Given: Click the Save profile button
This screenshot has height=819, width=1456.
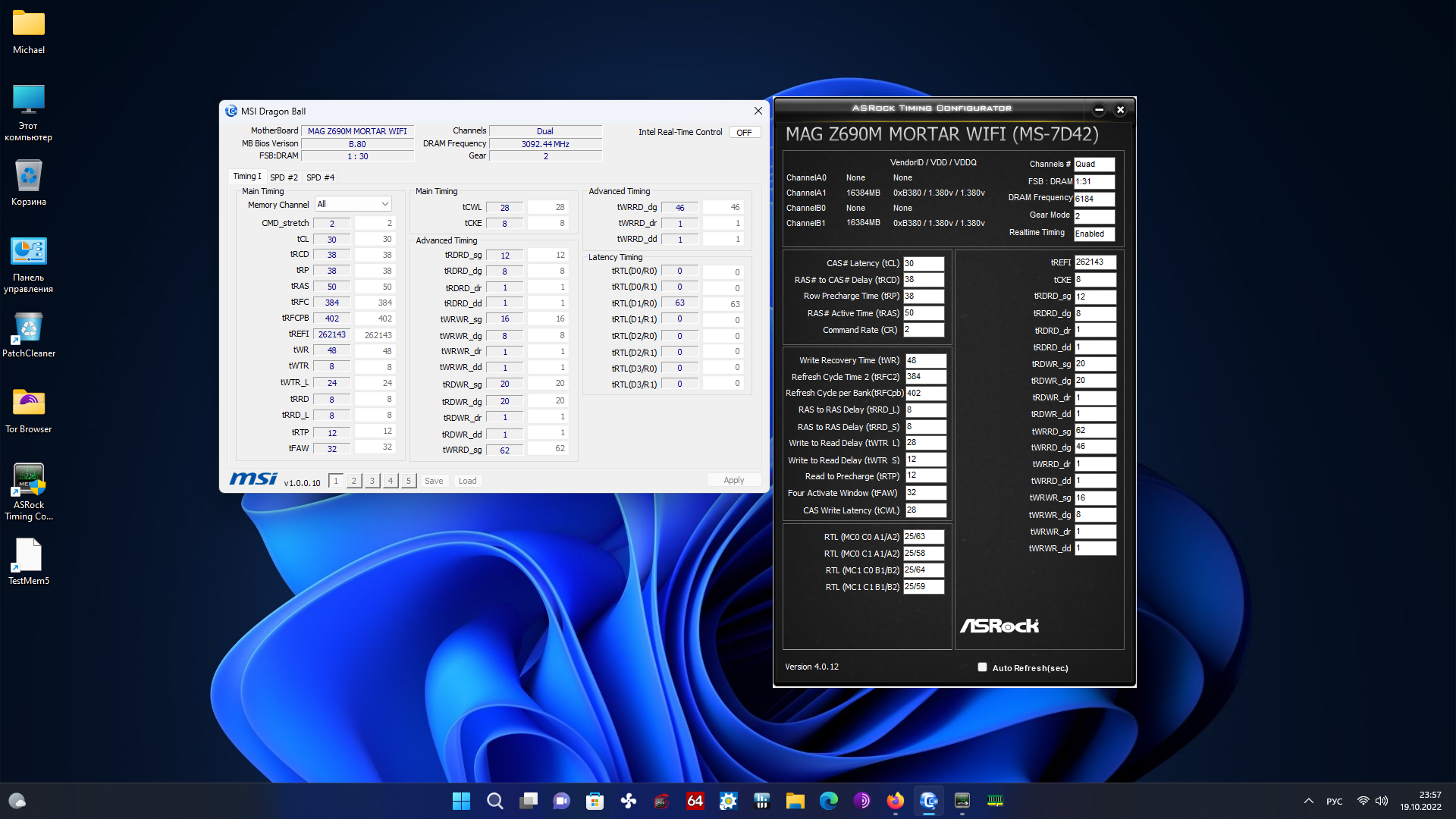Looking at the screenshot, I should [x=434, y=481].
